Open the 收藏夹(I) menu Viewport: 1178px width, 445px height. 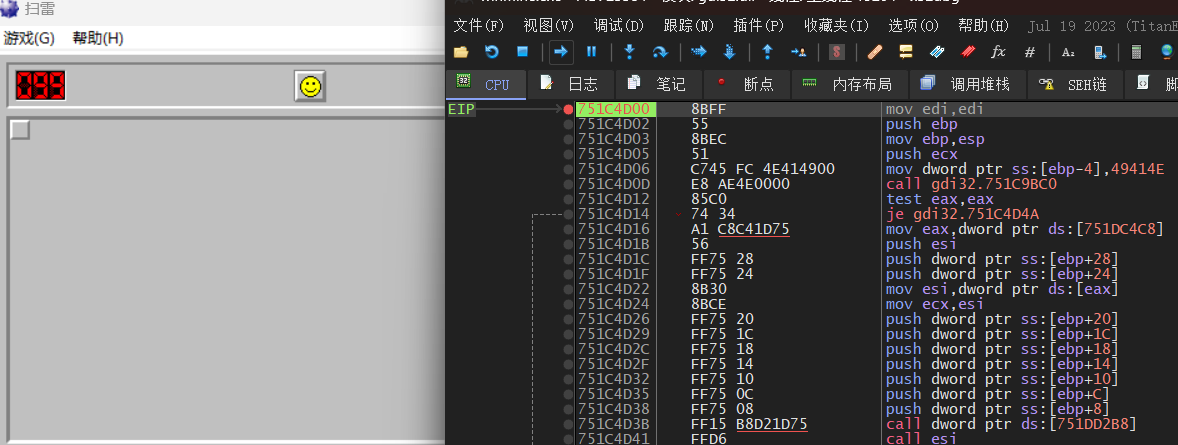[x=836, y=26]
